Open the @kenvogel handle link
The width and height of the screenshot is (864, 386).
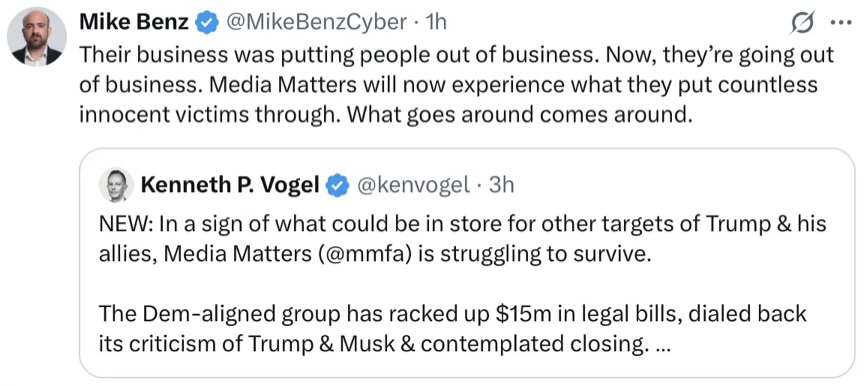pos(414,186)
